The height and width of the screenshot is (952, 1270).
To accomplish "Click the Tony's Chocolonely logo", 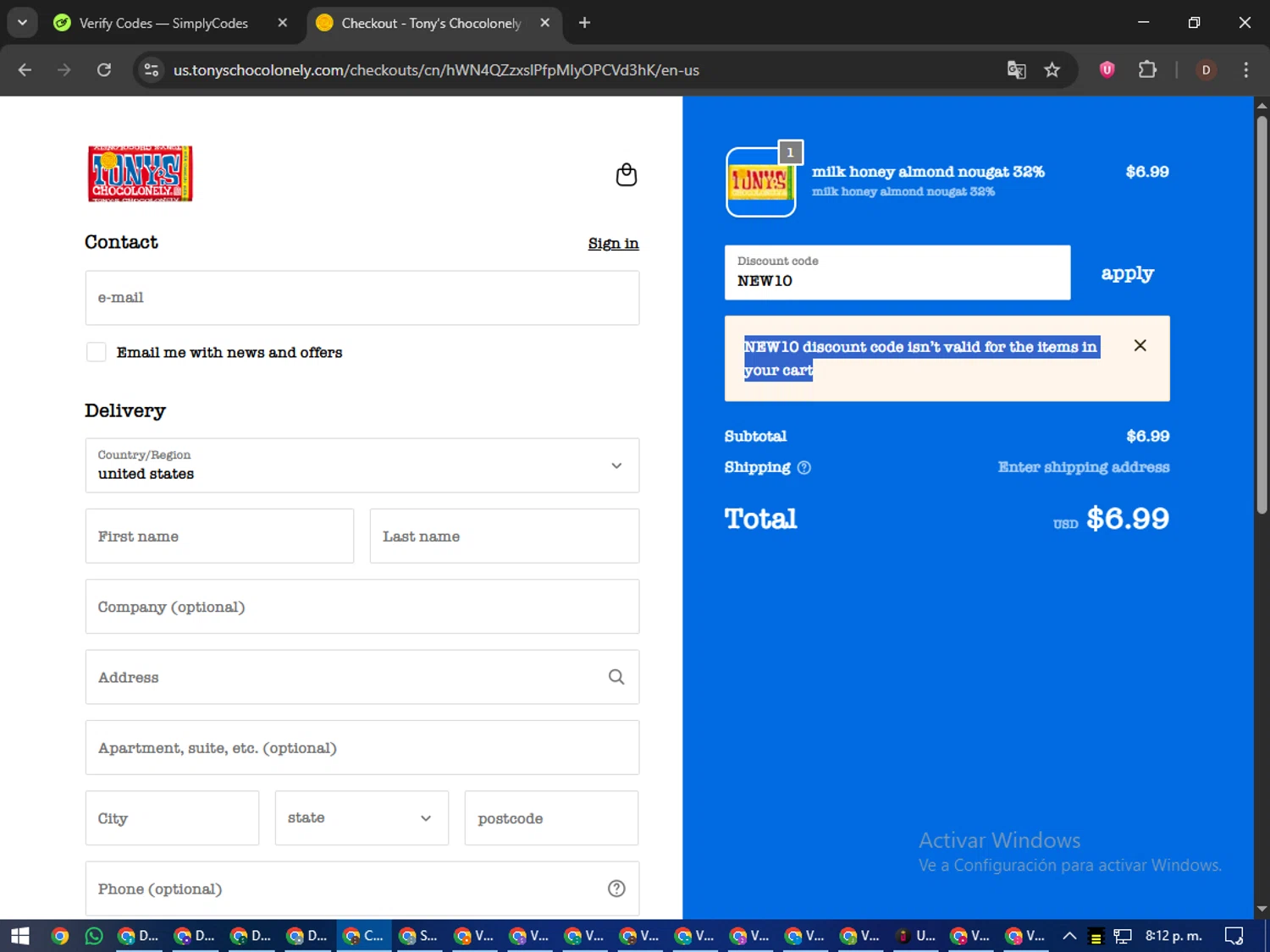I will pos(141,173).
